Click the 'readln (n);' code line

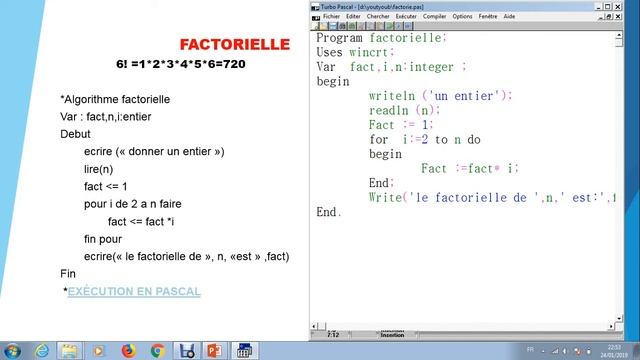(404, 110)
